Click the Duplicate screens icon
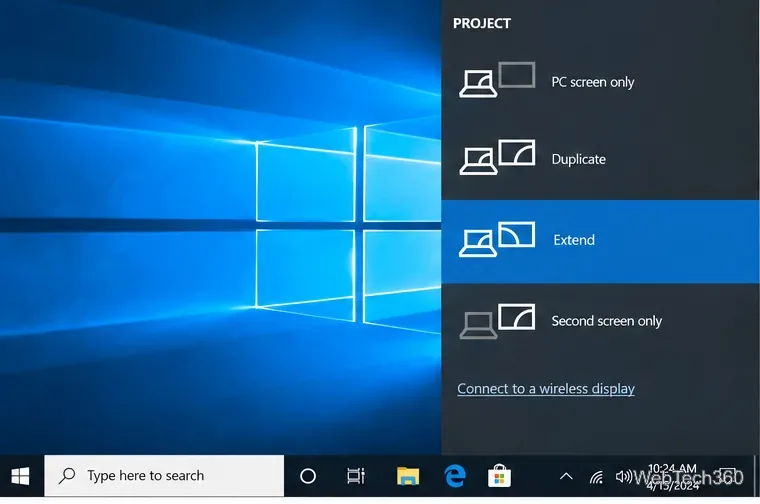The height and width of the screenshot is (504, 760). point(497,157)
